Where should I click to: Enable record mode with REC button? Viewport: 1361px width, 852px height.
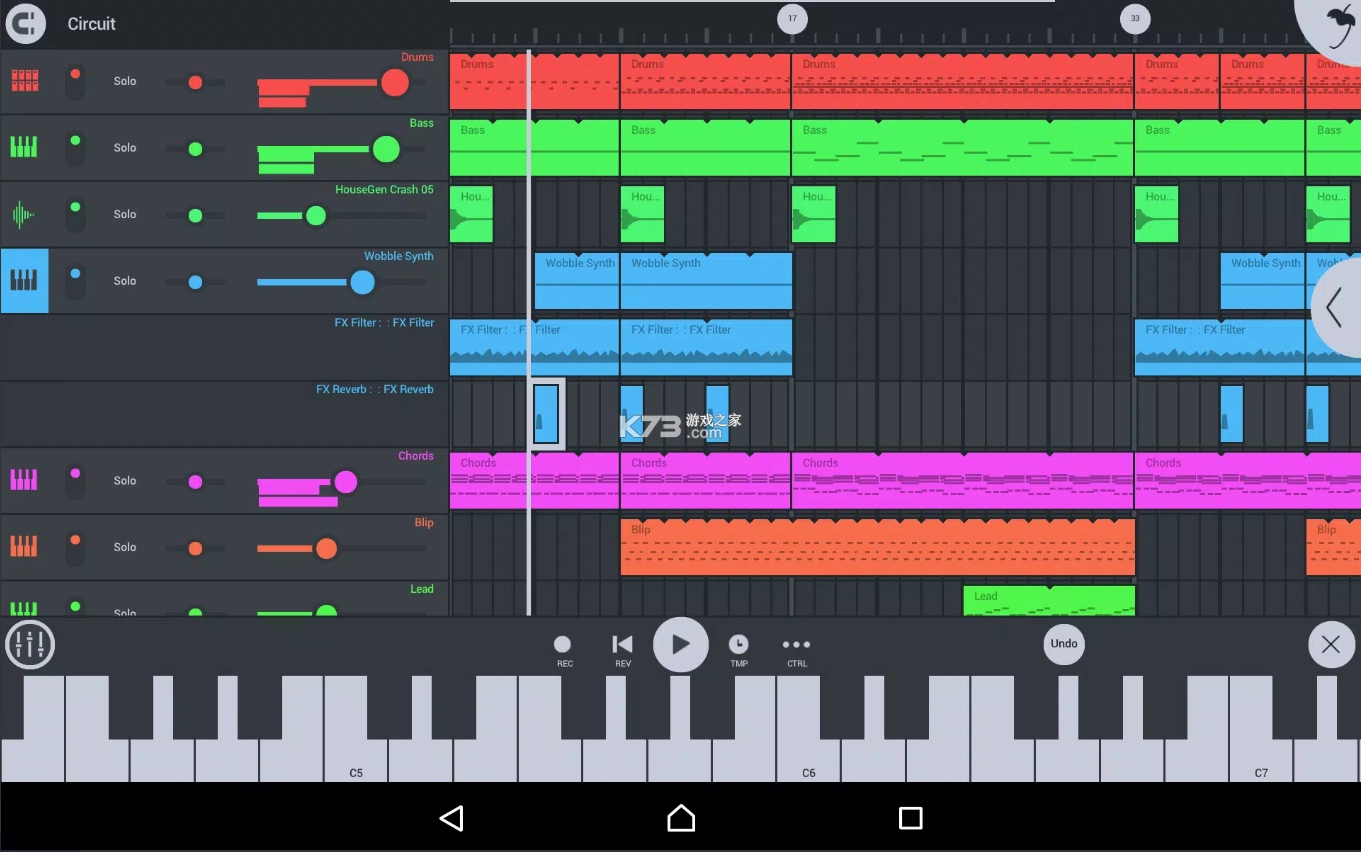point(562,645)
